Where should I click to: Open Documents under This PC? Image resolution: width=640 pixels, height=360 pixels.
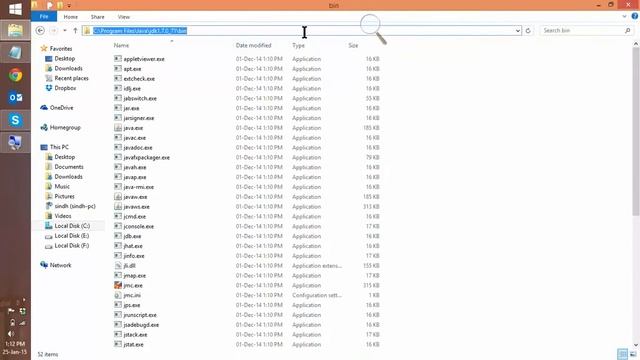69,167
